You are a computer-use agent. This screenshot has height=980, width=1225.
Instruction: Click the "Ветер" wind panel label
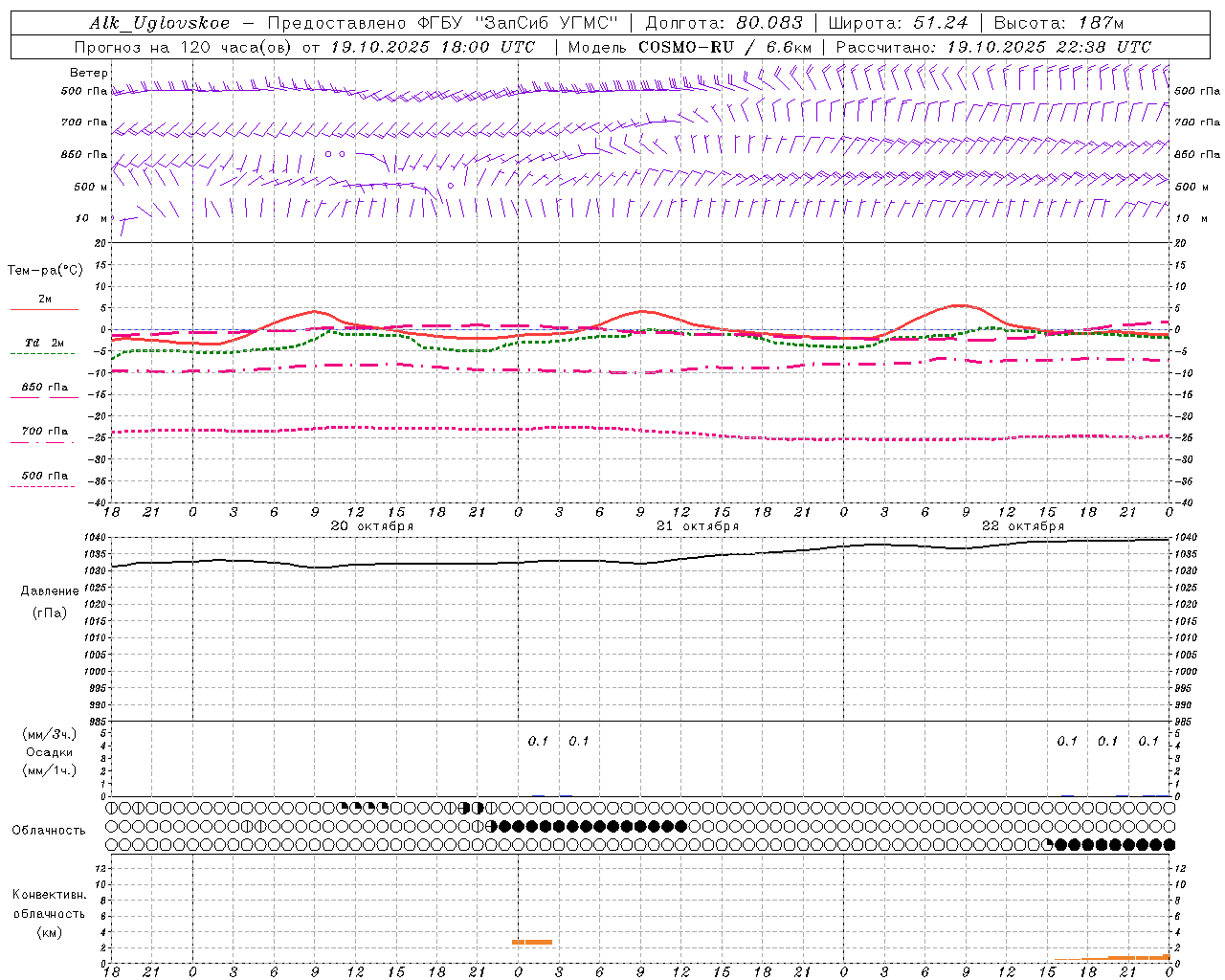coord(89,73)
